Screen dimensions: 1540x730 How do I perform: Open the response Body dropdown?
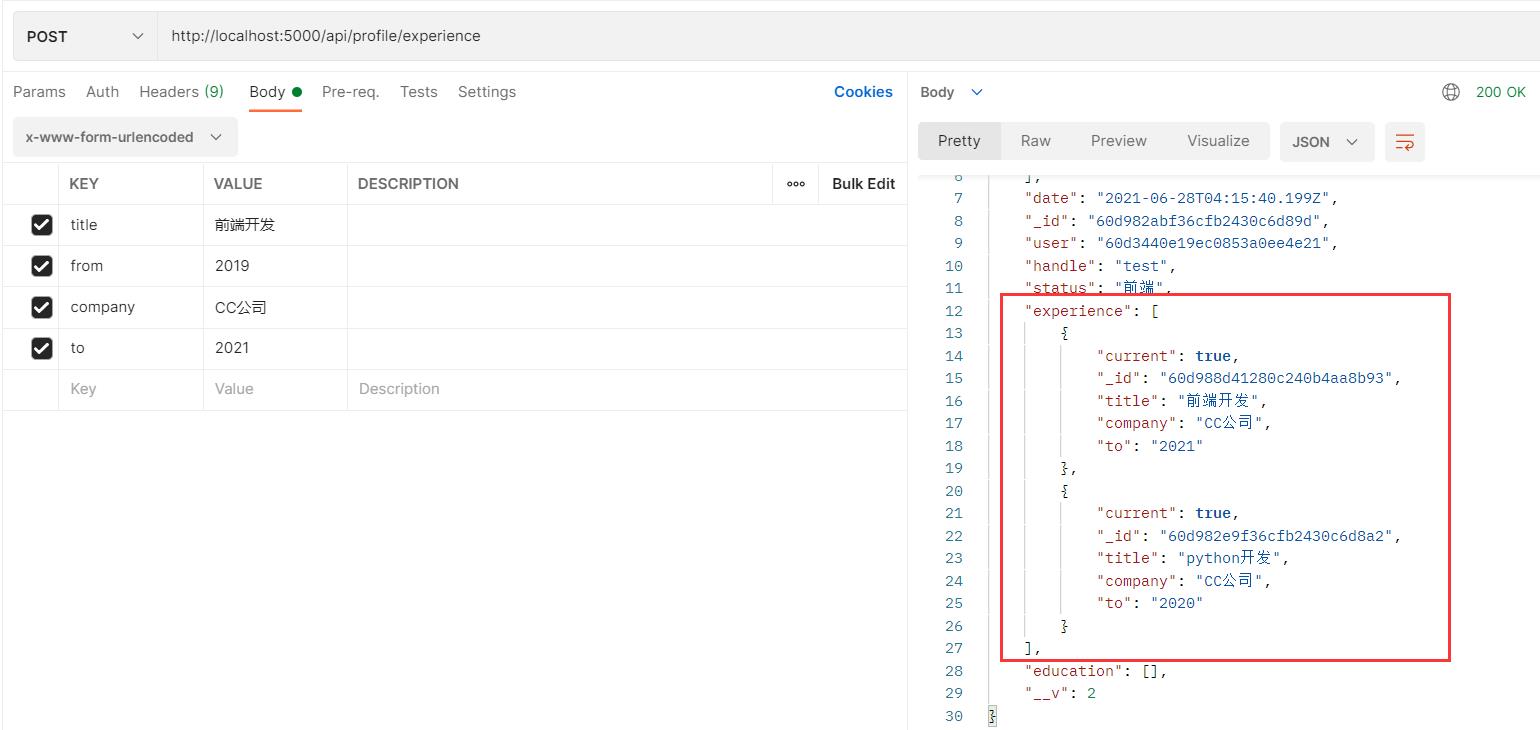(951, 92)
